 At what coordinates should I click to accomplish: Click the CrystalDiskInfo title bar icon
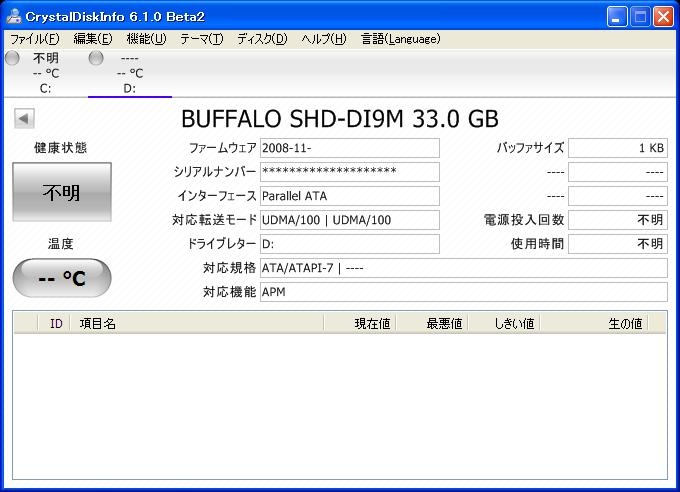click(x=14, y=16)
